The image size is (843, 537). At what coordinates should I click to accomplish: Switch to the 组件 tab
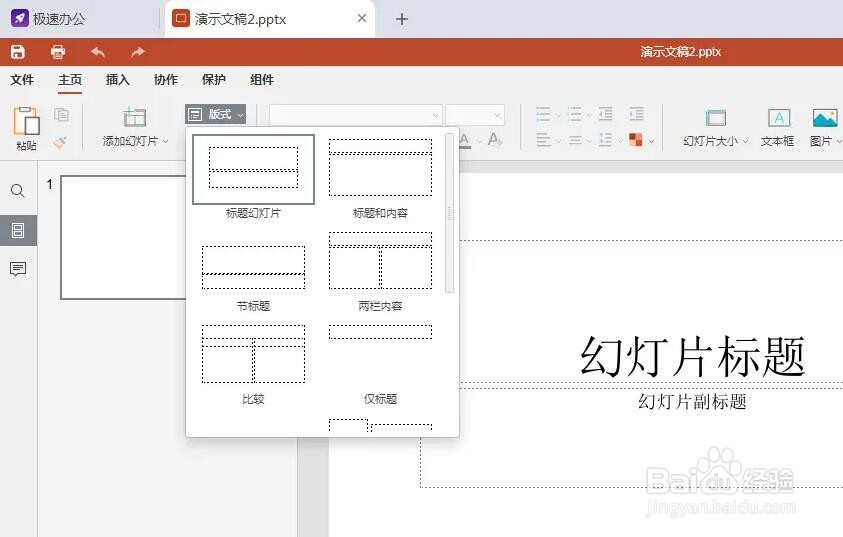click(x=262, y=80)
